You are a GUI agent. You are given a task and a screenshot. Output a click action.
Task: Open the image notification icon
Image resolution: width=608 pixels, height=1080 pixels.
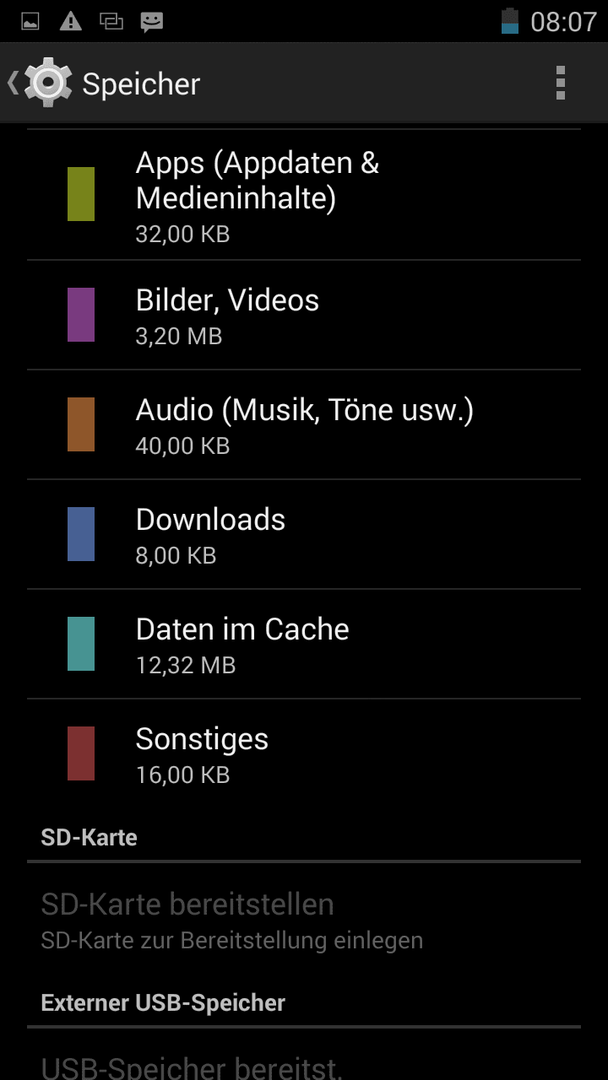(x=30, y=22)
